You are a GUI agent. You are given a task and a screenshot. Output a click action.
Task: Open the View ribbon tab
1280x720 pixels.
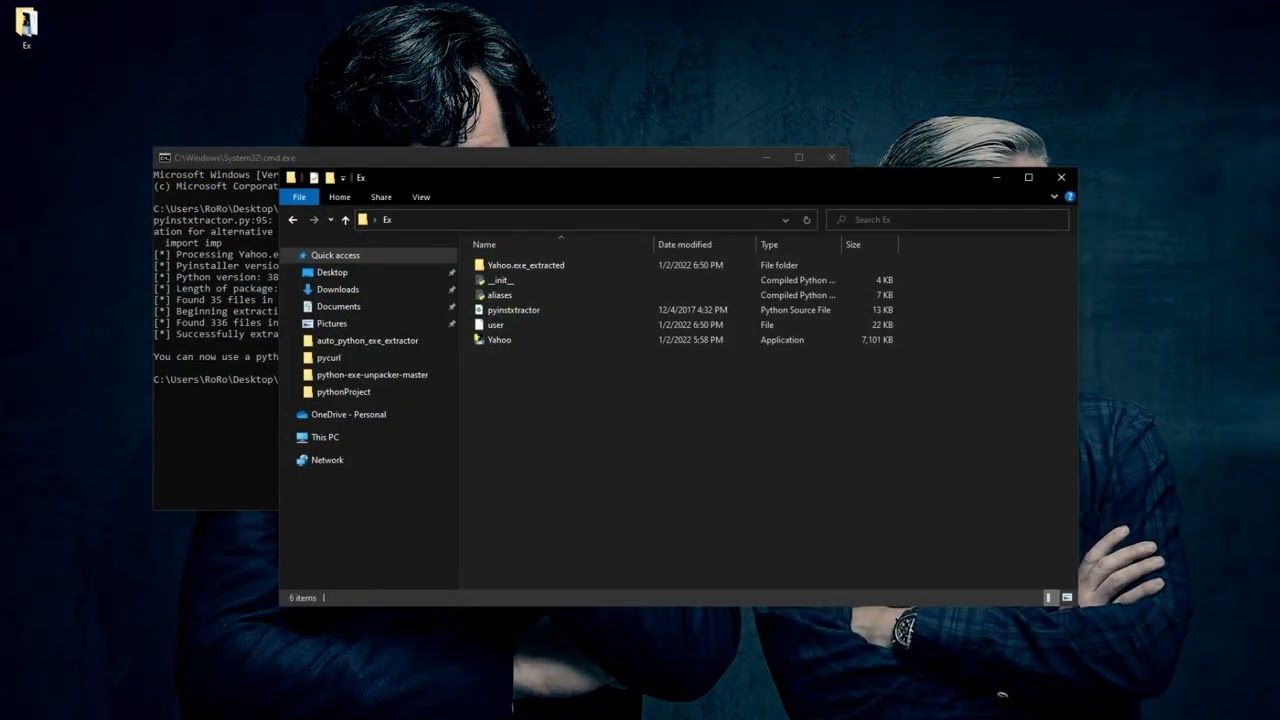pos(421,197)
